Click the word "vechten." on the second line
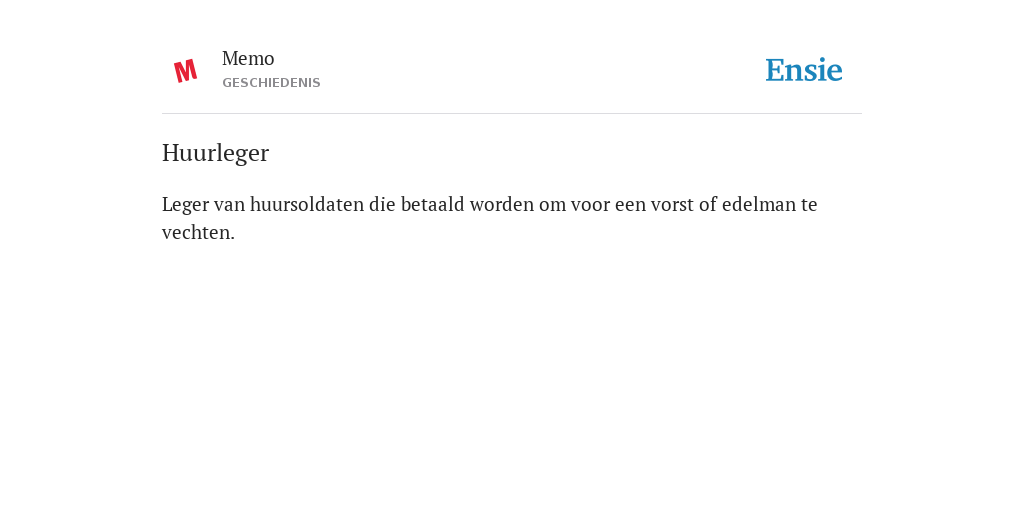 pyautogui.click(x=199, y=232)
